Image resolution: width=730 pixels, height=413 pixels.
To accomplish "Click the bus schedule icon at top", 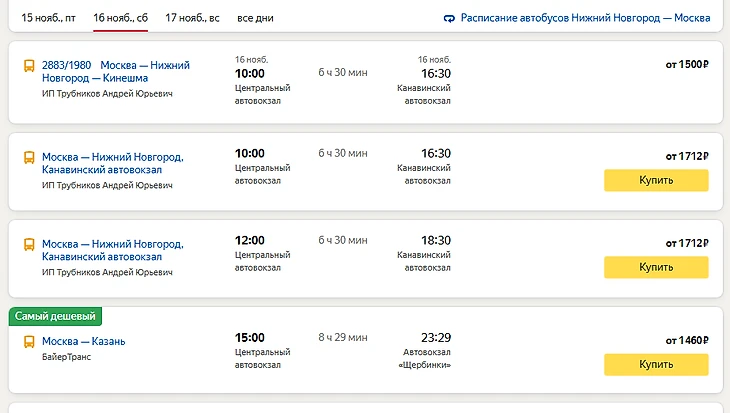I will pyautogui.click(x=449, y=19).
